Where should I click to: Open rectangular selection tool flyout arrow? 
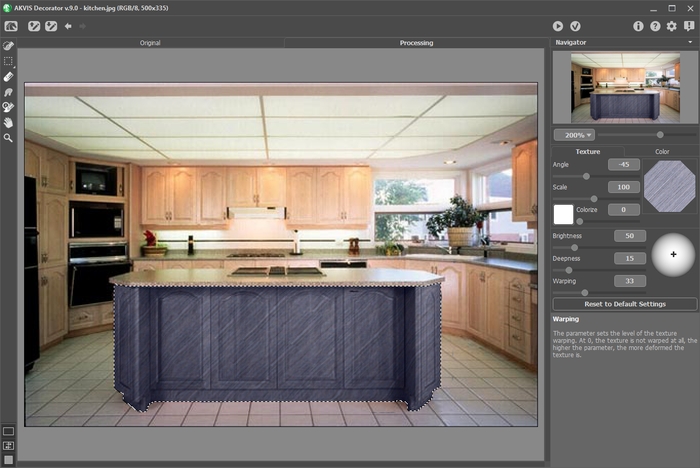pos(14,67)
